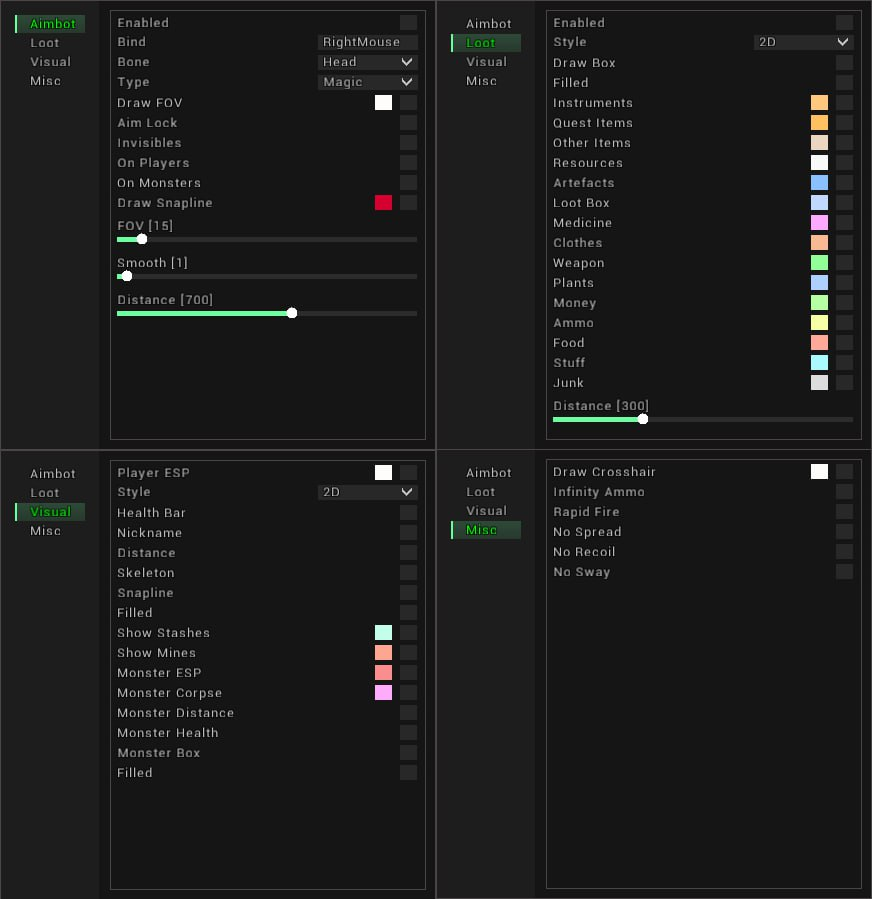Viewport: 872px width, 899px height.
Task: Select the highlighted Visual tab in bottom-left panel
Action: click(50, 512)
